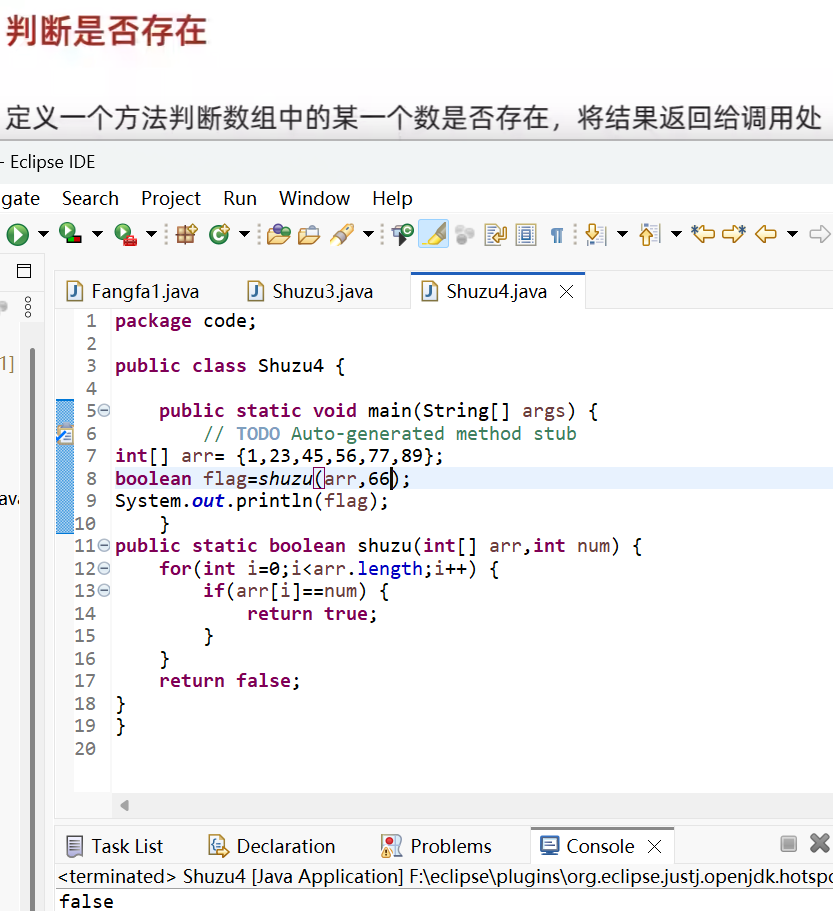
Task: Click 'System.out.println(flag);' on line 9
Action: pyautogui.click(x=252, y=501)
